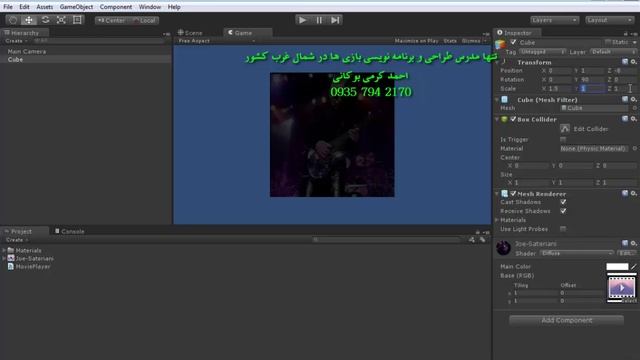Toggle Center pivot mode

111,20
